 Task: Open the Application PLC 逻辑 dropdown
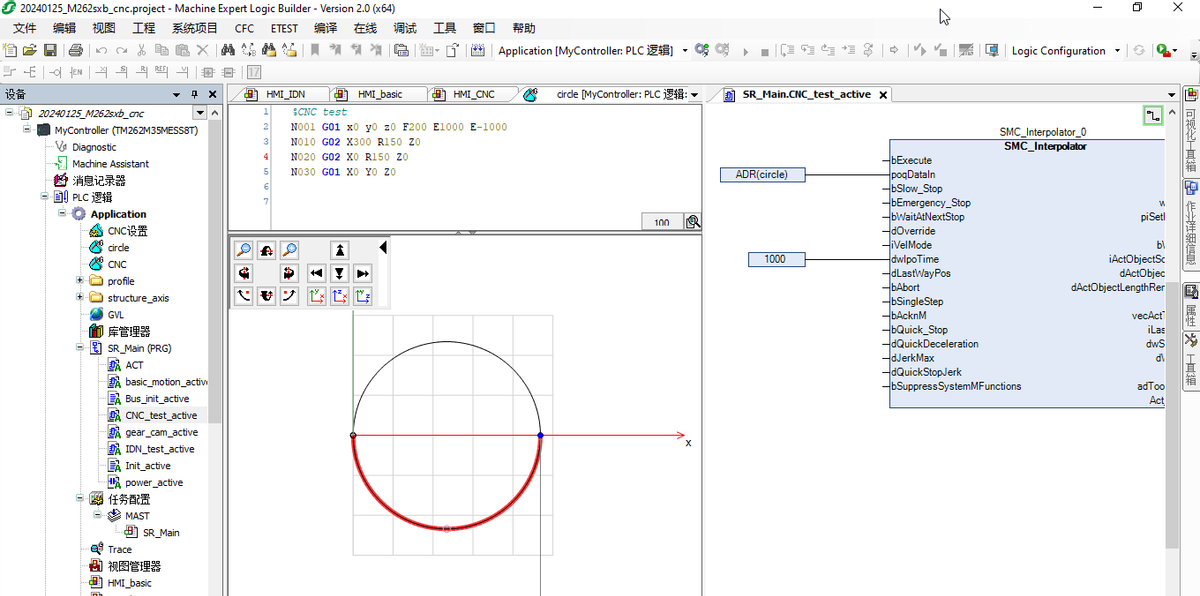(x=685, y=50)
